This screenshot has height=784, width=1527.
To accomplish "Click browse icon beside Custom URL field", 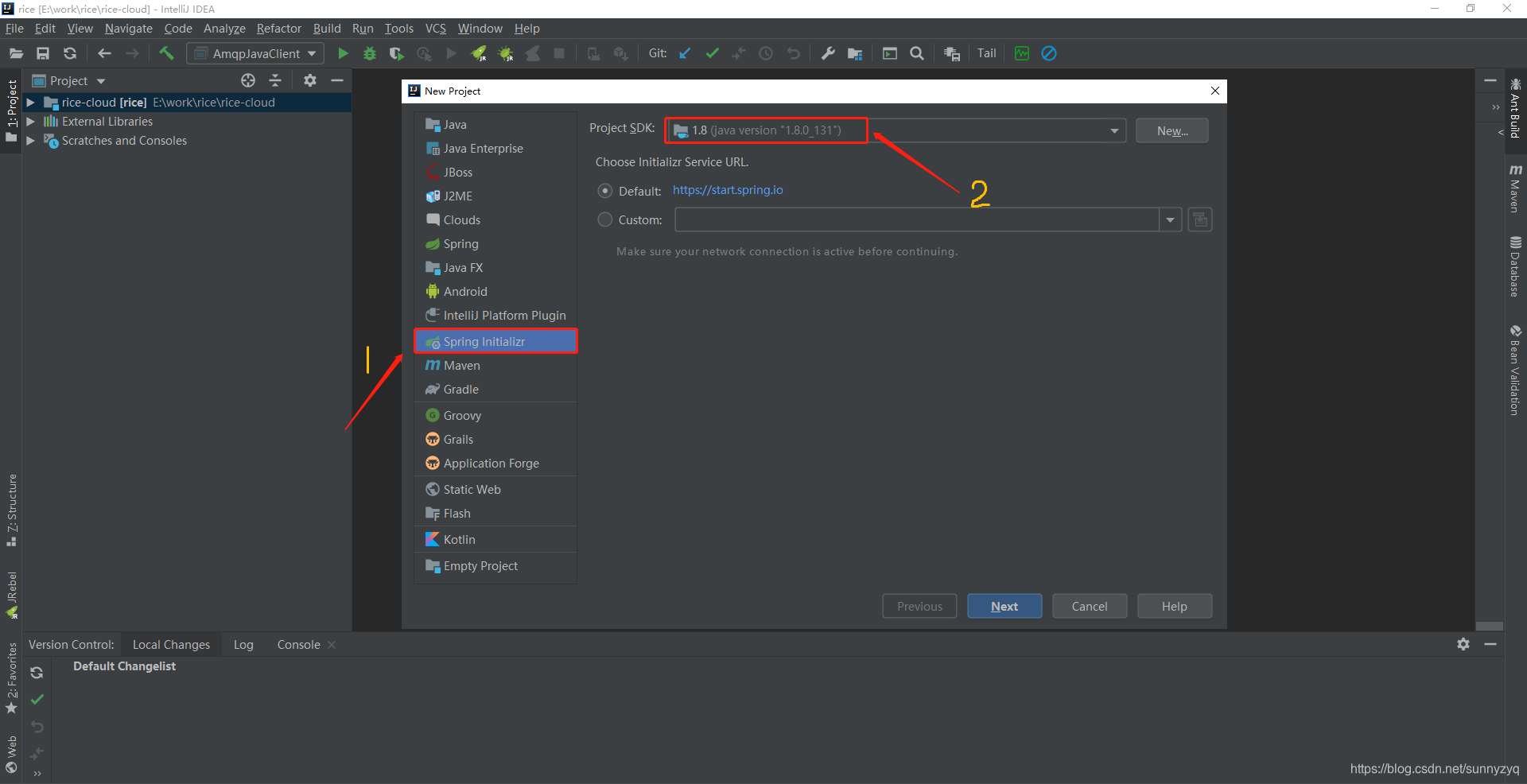I will click(x=1200, y=219).
